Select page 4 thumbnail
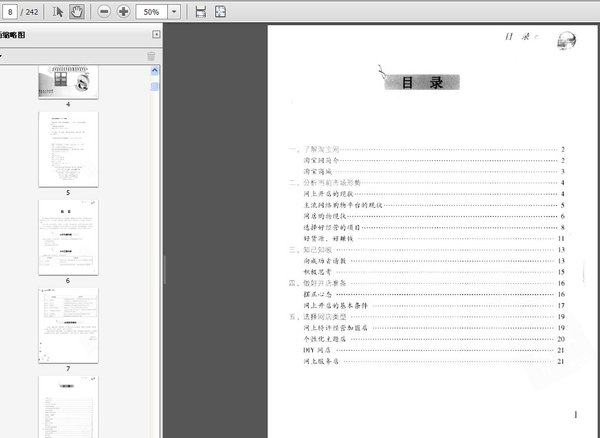Image resolution: width=600 pixels, height=438 pixels. coord(68,82)
